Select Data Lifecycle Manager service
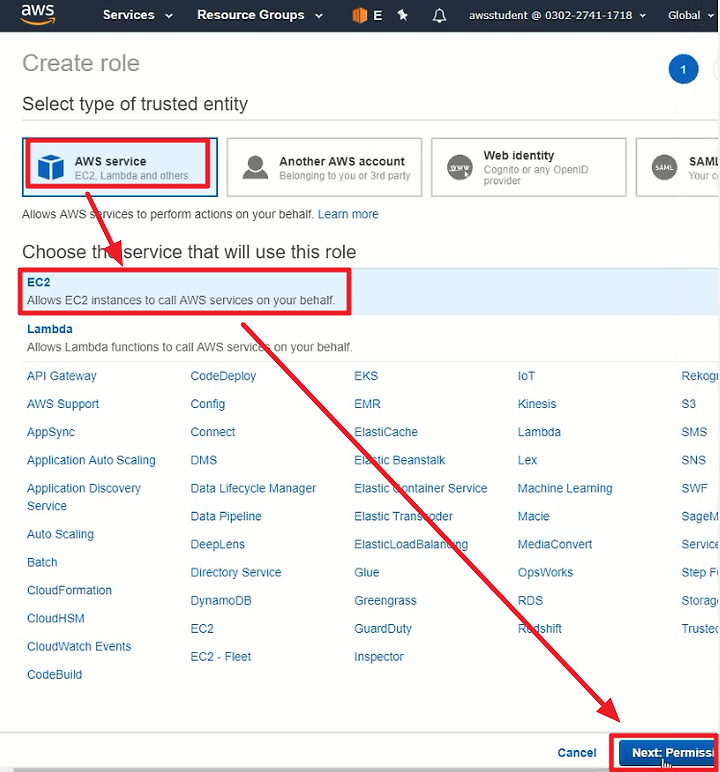This screenshot has width=720, height=772. [253, 488]
